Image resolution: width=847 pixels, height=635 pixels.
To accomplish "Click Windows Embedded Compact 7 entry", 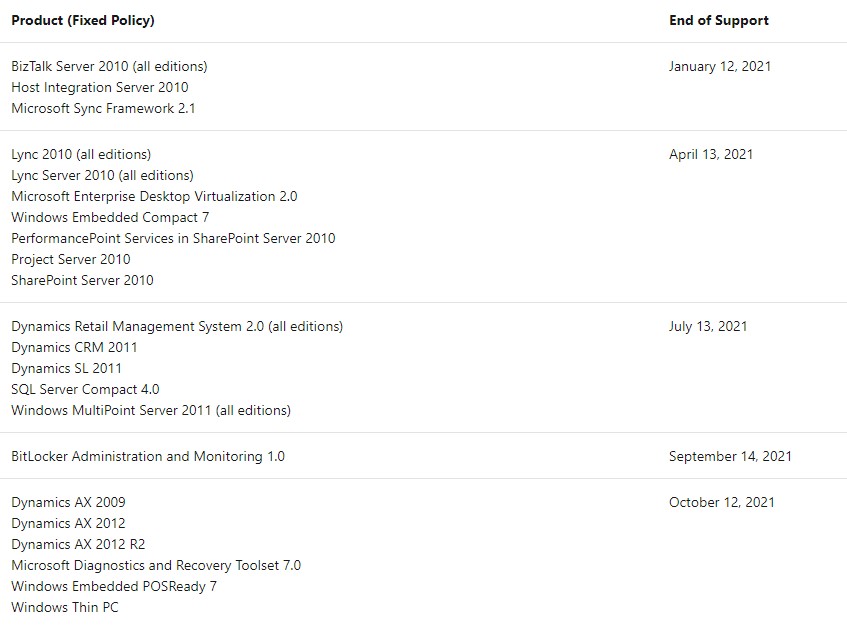I will coord(110,217).
